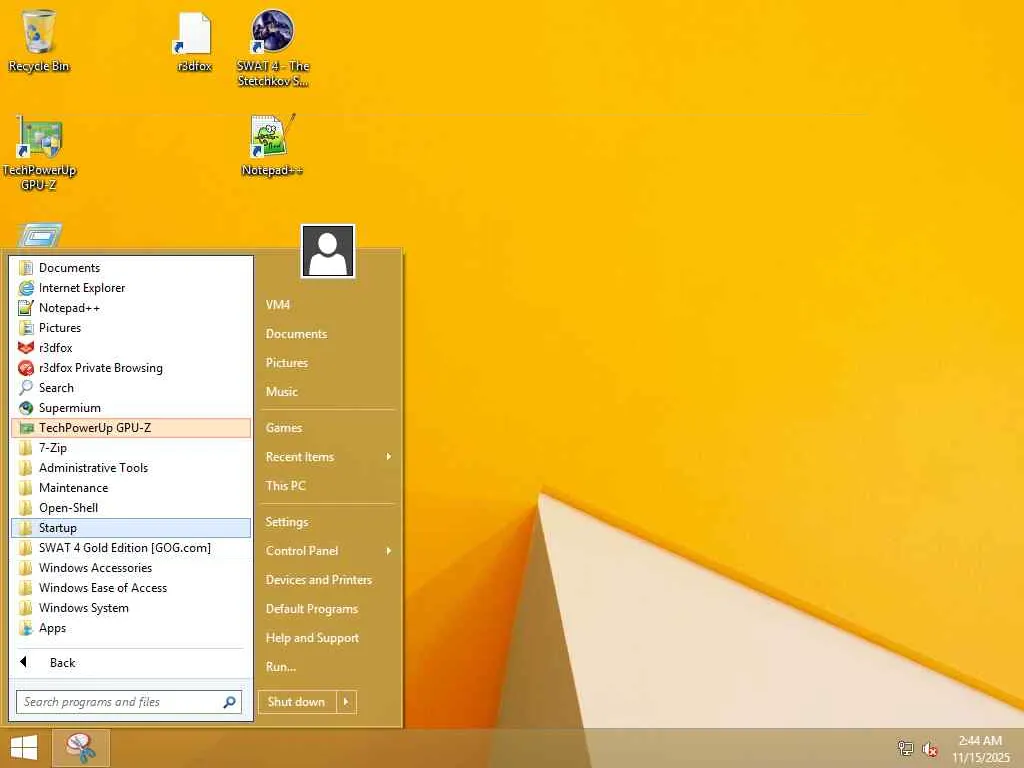Expand the SWAT 4 Gold Edition folder
The height and width of the screenshot is (768, 1024).
131,548
